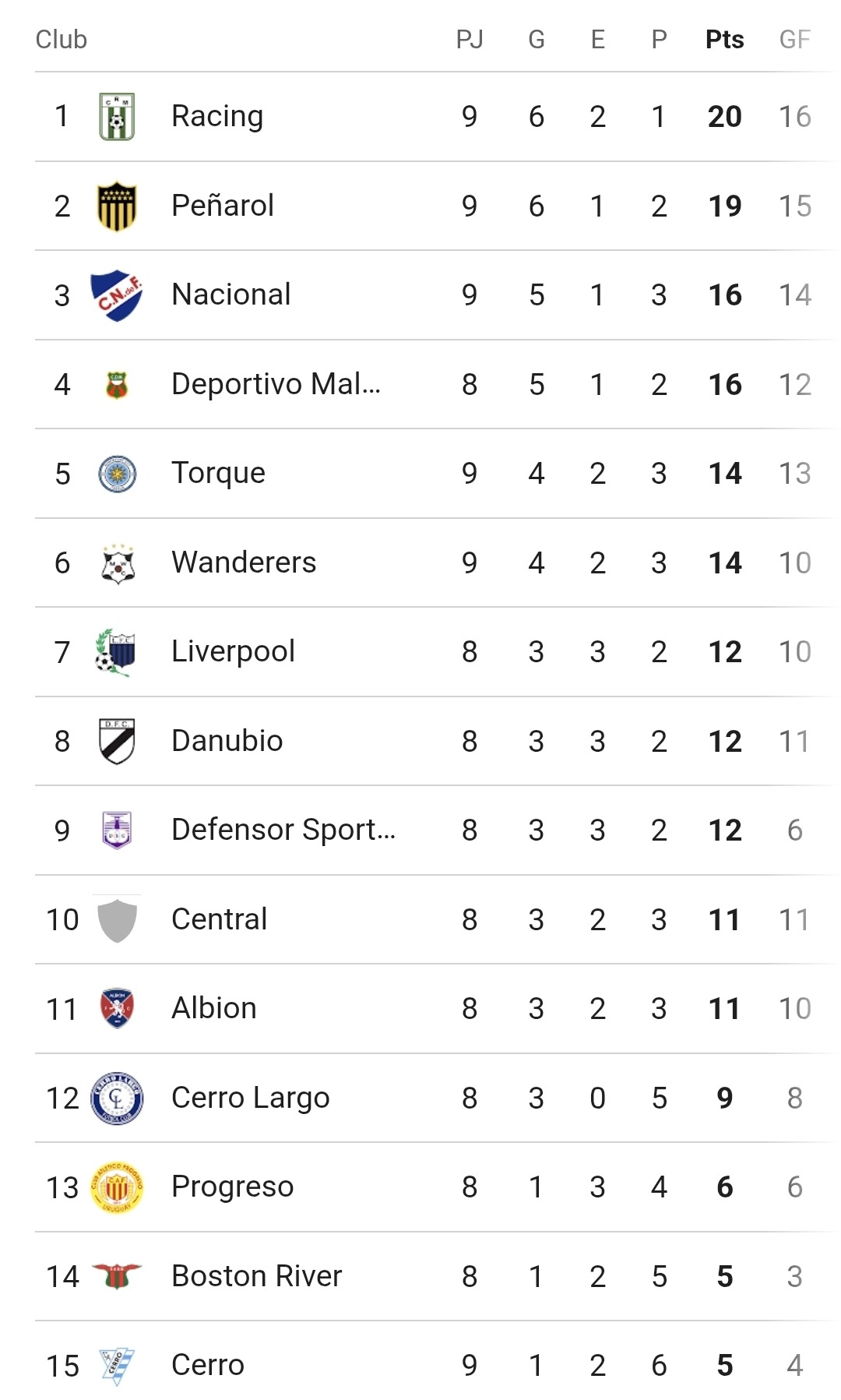This screenshot has height=1400, width=841.
Task: Click Racing's 20 points value
Action: [x=724, y=117]
